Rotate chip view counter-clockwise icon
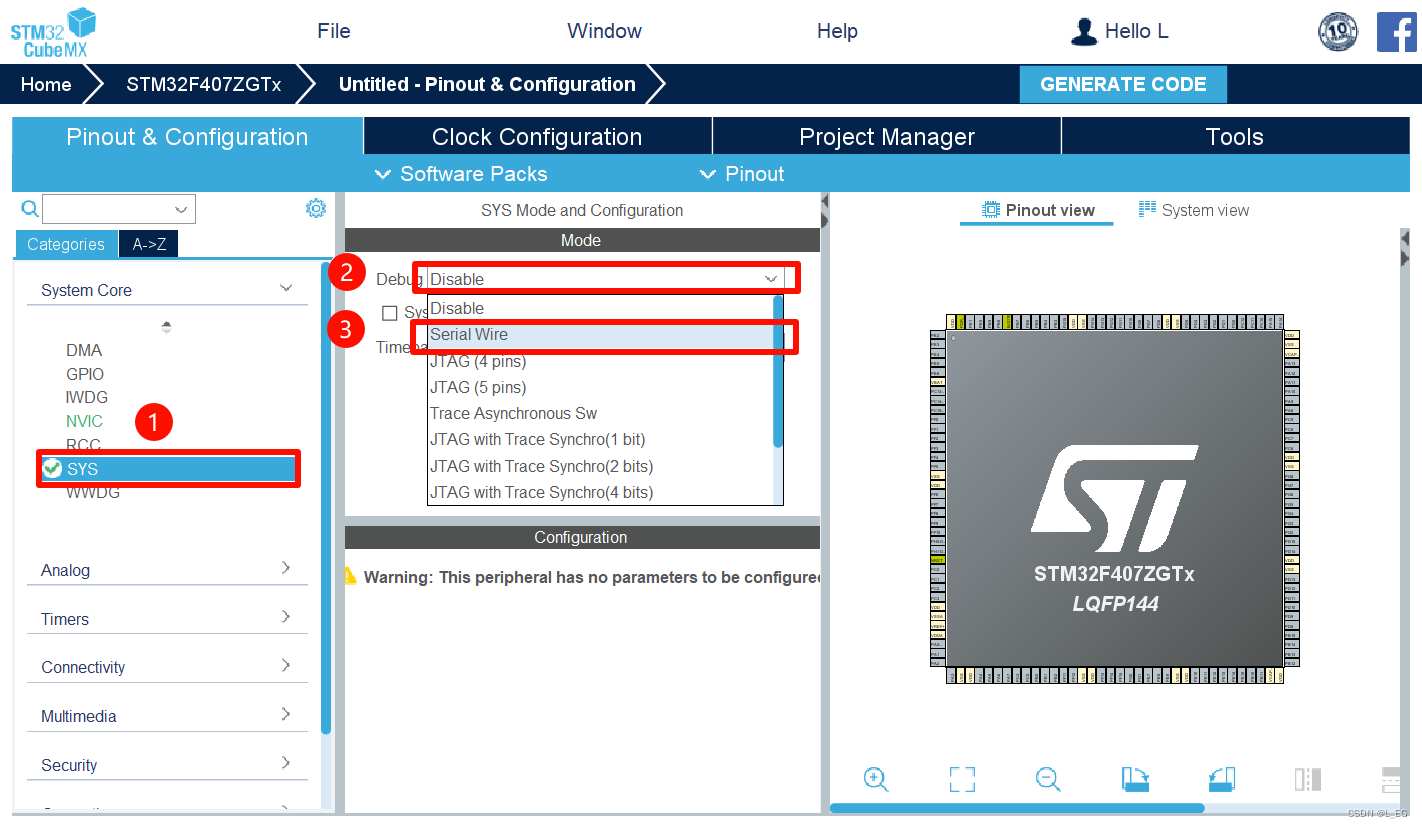The image size is (1422, 828). [x=1222, y=779]
